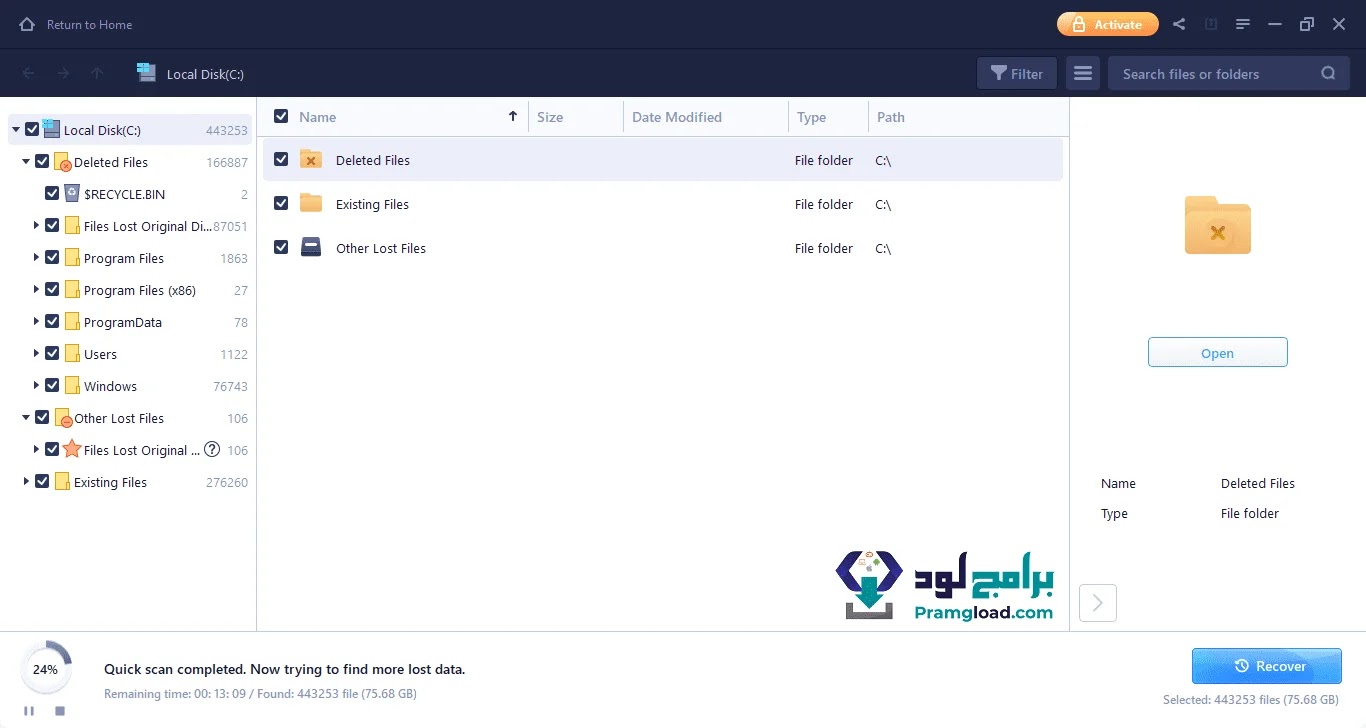Toggle the select-all checkbox in Name header
Image resolution: width=1366 pixels, height=728 pixels.
pyautogui.click(x=281, y=116)
